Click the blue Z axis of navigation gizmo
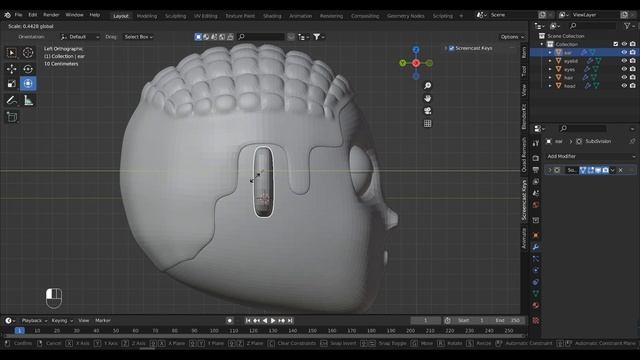Viewport: 640px width, 360px height. [x=416, y=50]
